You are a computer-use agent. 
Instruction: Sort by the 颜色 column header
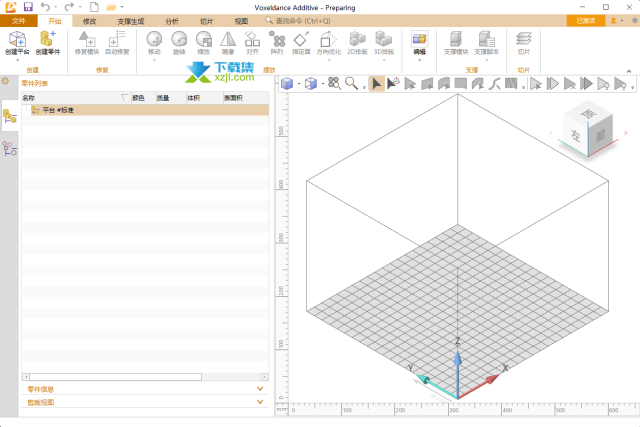[144, 98]
